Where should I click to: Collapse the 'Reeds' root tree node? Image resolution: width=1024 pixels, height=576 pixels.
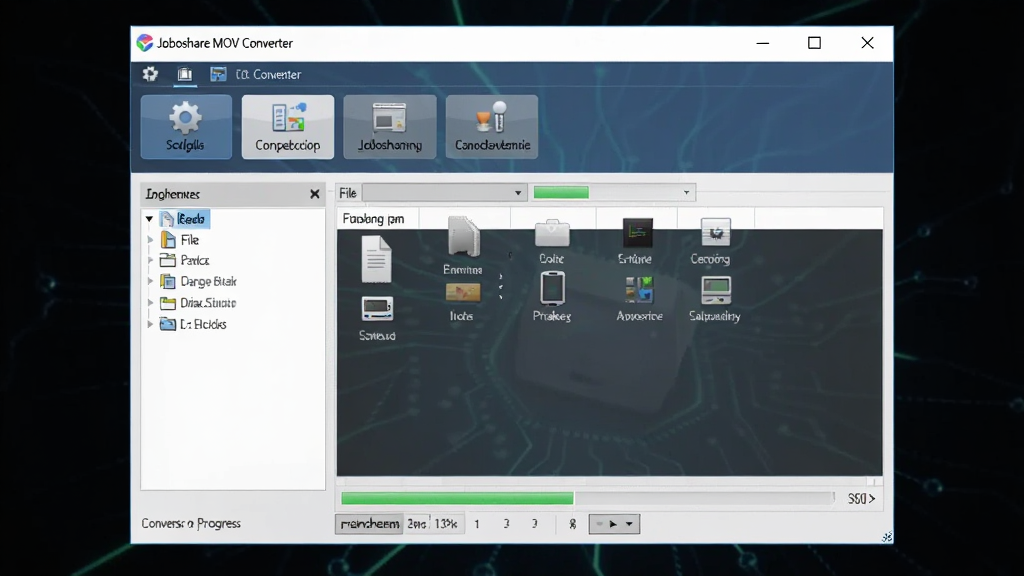tap(150, 219)
